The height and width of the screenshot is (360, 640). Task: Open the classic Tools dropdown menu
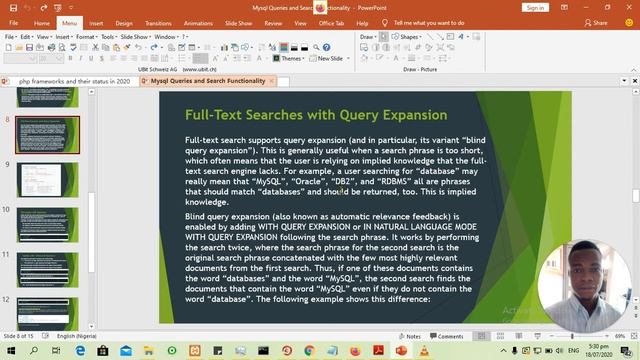point(109,37)
